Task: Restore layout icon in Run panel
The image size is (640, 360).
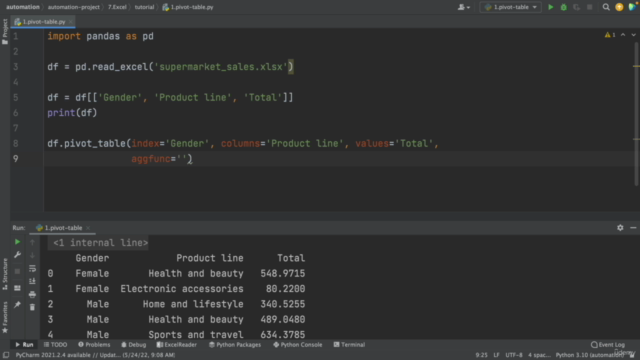Action: [x=17, y=288]
